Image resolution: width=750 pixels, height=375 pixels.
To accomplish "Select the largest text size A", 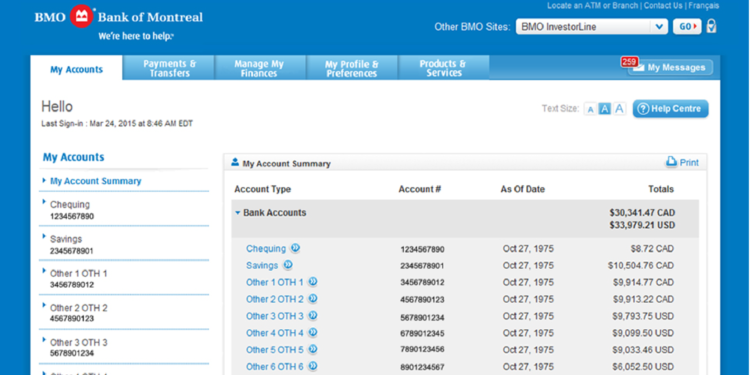I will click(619, 109).
